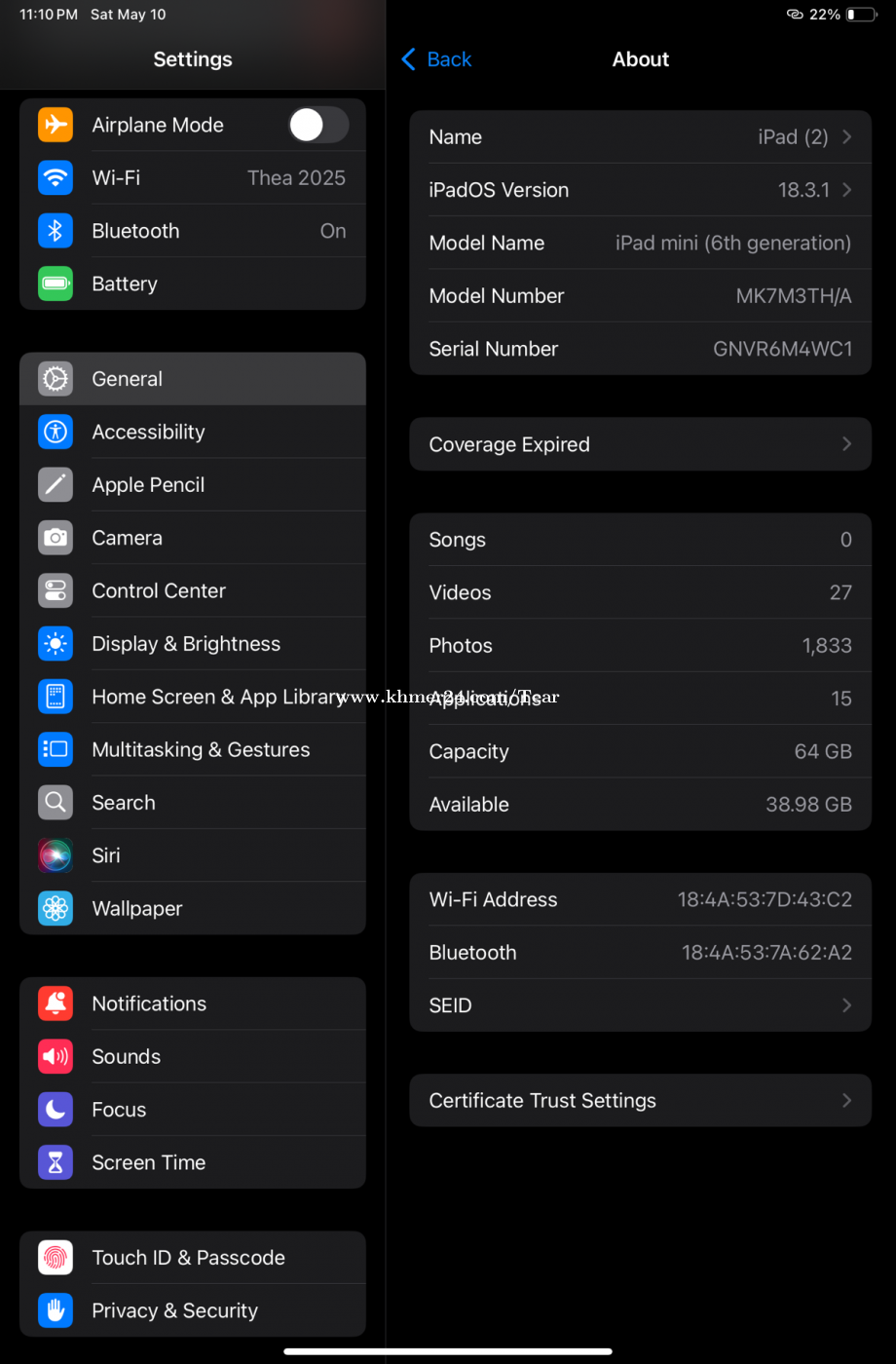Tap the Sat May 10 date
The width and height of the screenshot is (896, 1364).
pyautogui.click(x=128, y=15)
